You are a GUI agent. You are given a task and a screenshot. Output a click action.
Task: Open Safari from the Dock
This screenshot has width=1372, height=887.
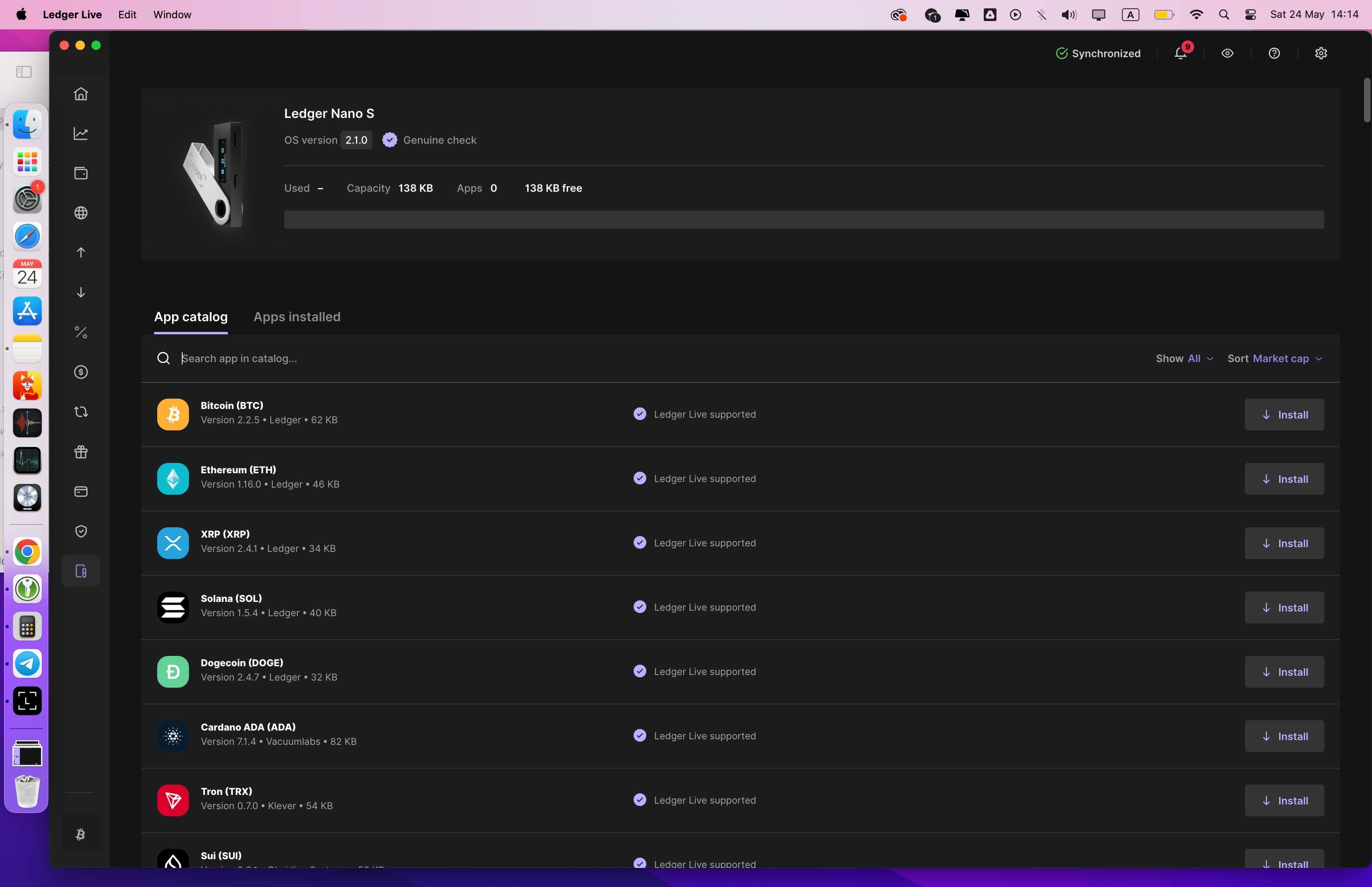tap(27, 237)
